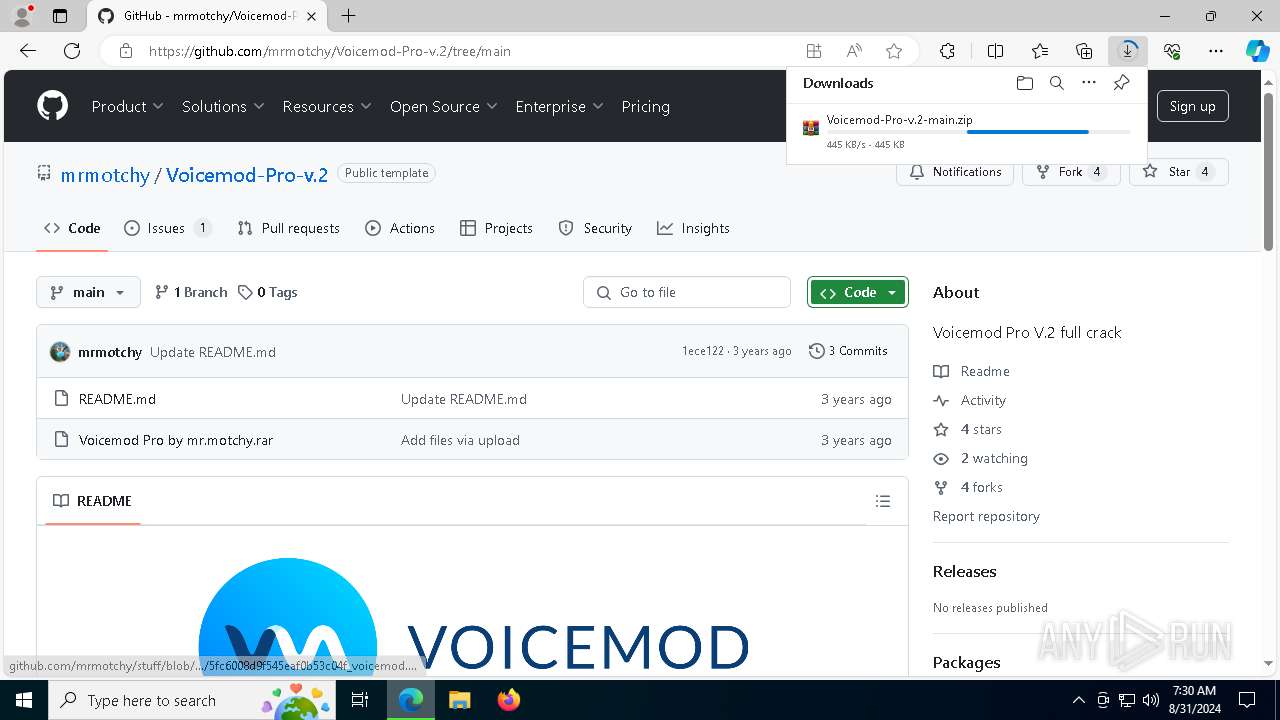This screenshot has height=720, width=1280.
Task: Open Browser essentials icon
Action: point(1172,51)
